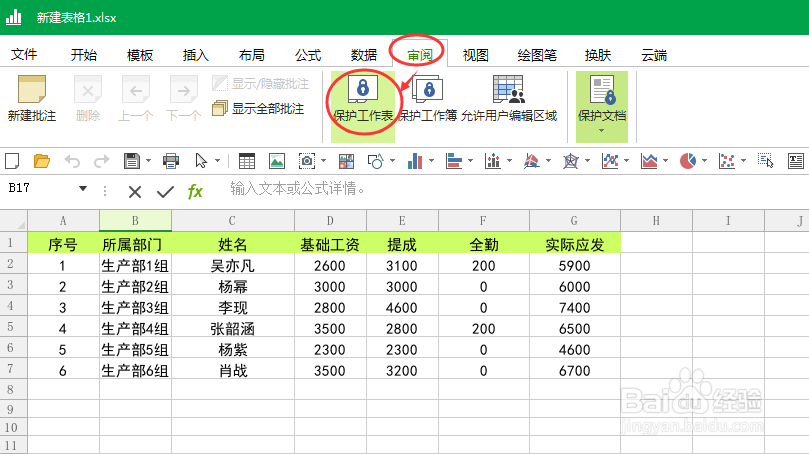Image resolution: width=809 pixels, height=454 pixels.
Task: Click the screenshot camera icon
Action: pos(307,161)
